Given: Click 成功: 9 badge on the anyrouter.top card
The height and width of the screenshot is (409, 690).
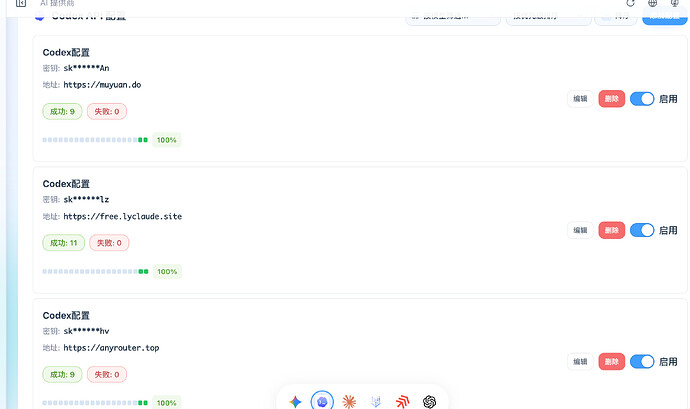Looking at the screenshot, I should pos(62,374).
